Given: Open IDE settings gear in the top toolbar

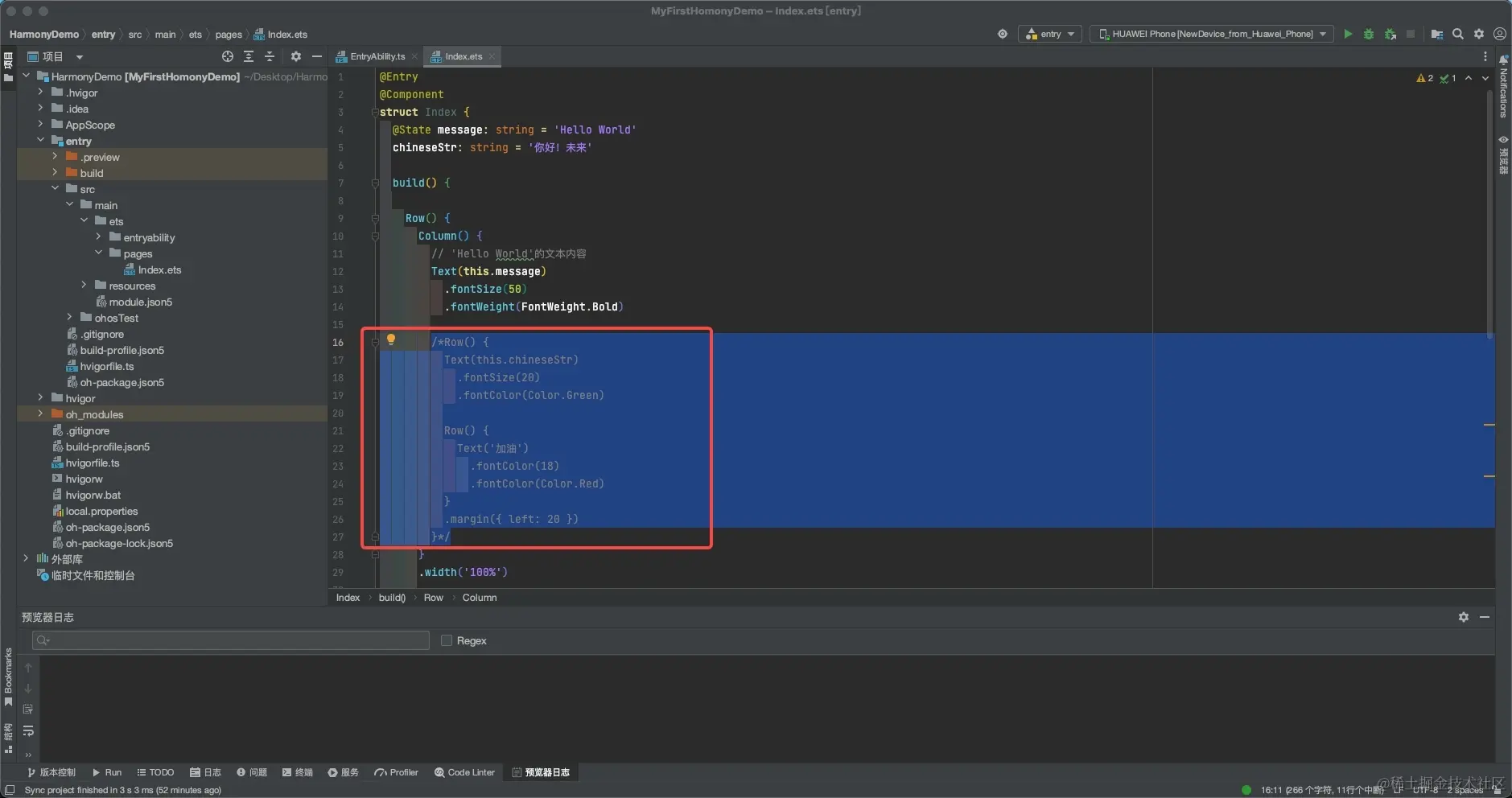Looking at the screenshot, I should point(1479,34).
